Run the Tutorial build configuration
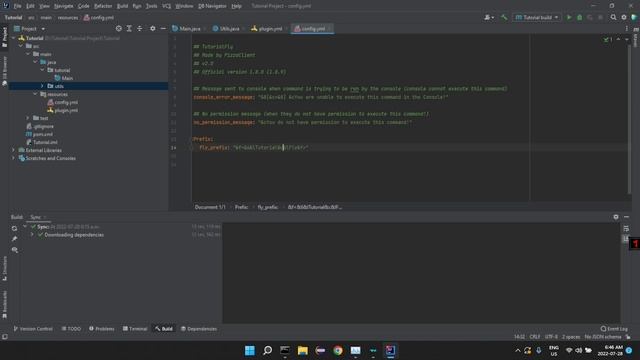The height and width of the screenshot is (360, 640). click(569, 18)
